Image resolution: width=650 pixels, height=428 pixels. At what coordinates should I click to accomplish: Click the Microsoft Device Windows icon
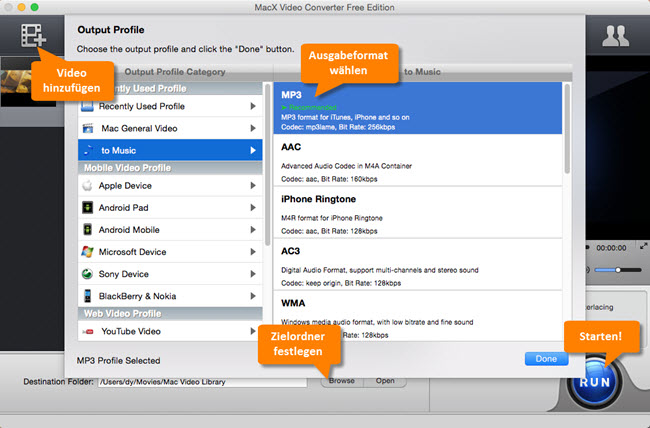click(x=87, y=251)
